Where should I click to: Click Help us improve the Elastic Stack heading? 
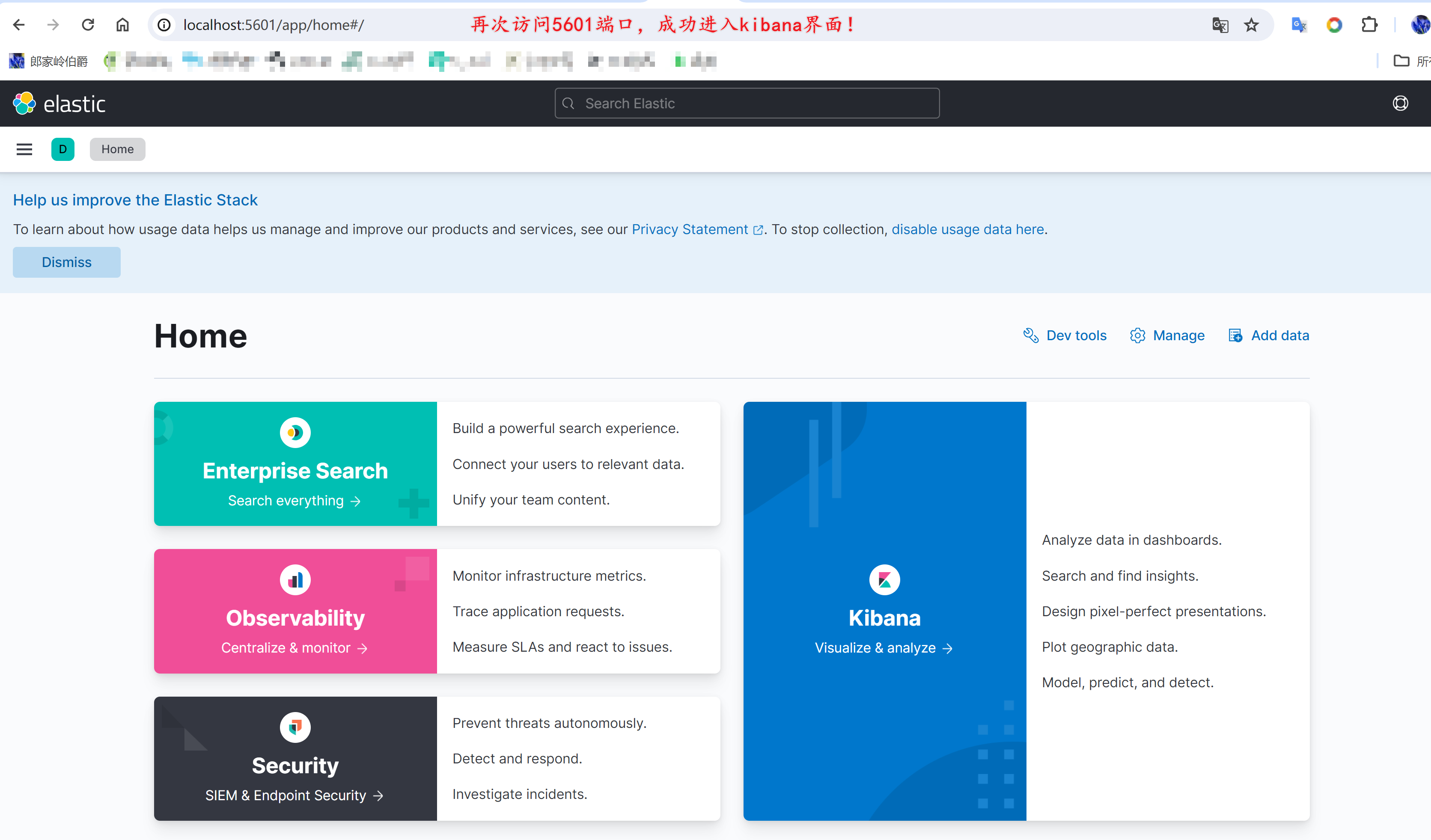[x=135, y=200]
